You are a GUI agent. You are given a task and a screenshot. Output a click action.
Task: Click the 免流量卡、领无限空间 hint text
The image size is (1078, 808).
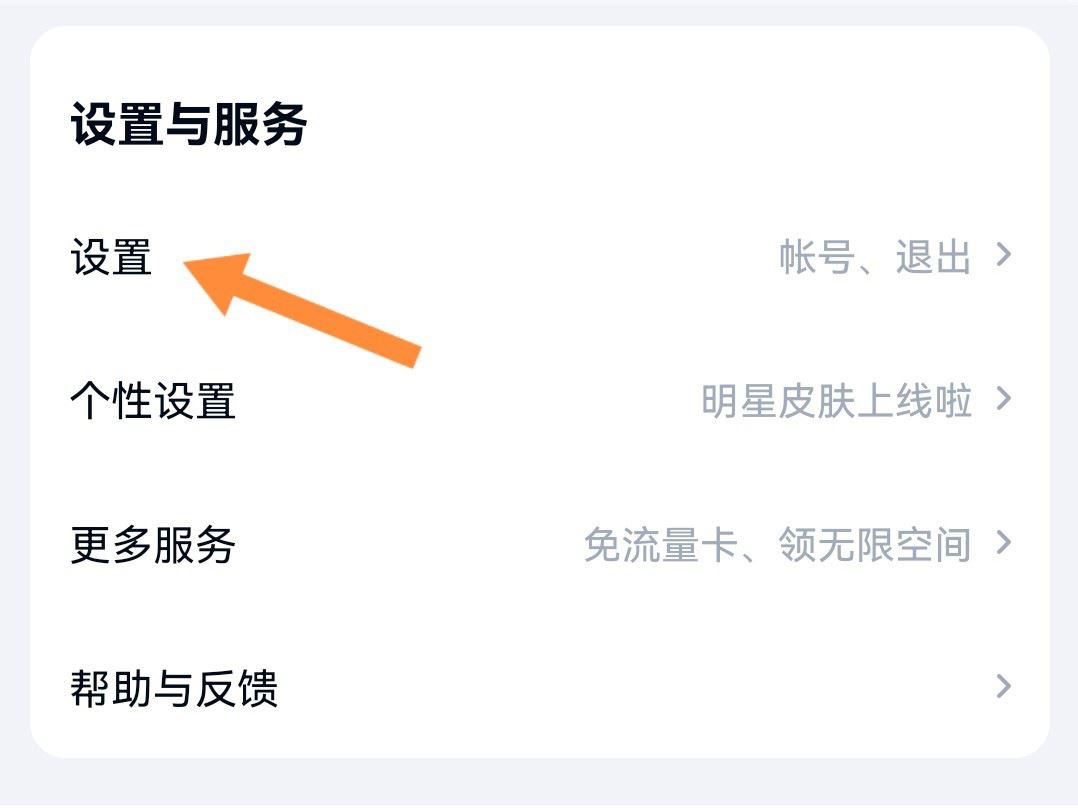point(778,545)
